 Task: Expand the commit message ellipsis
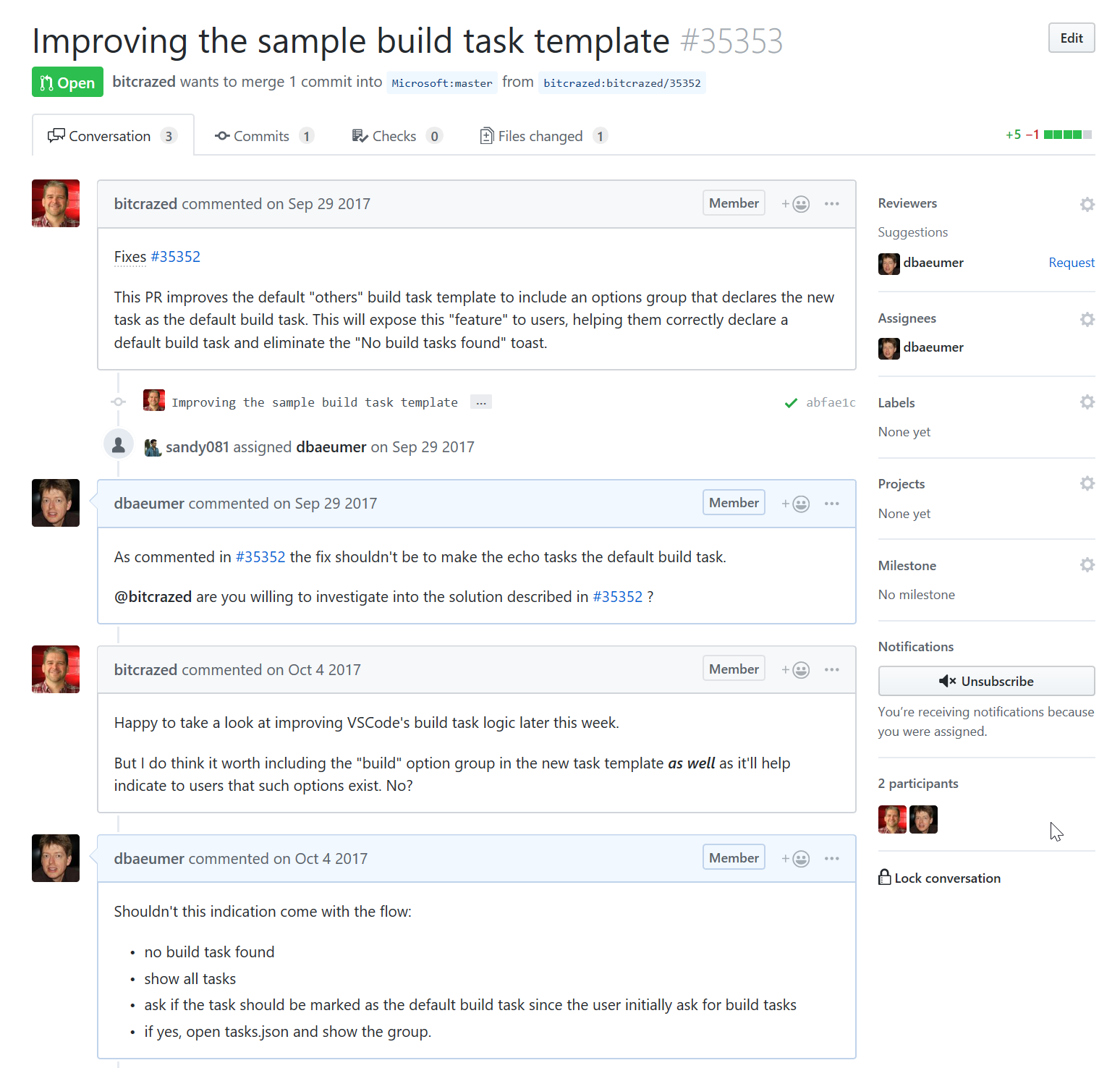(x=480, y=402)
